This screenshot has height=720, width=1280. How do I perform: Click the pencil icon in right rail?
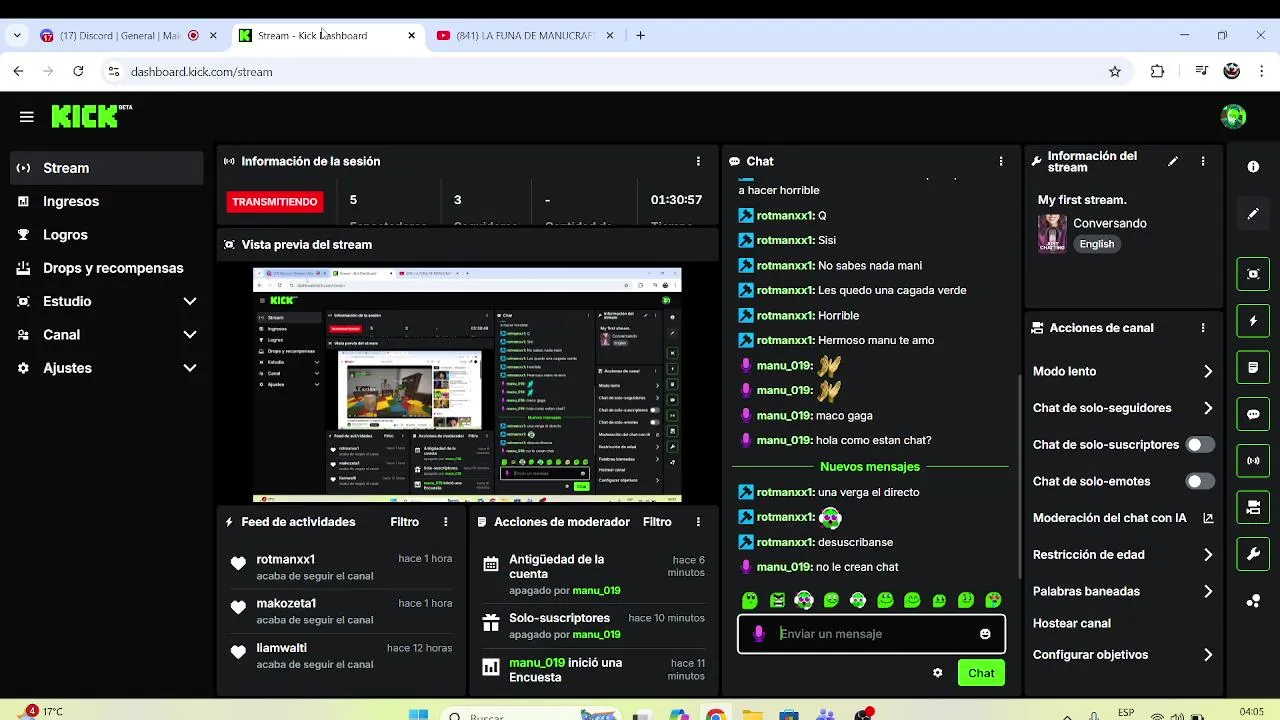1253,214
